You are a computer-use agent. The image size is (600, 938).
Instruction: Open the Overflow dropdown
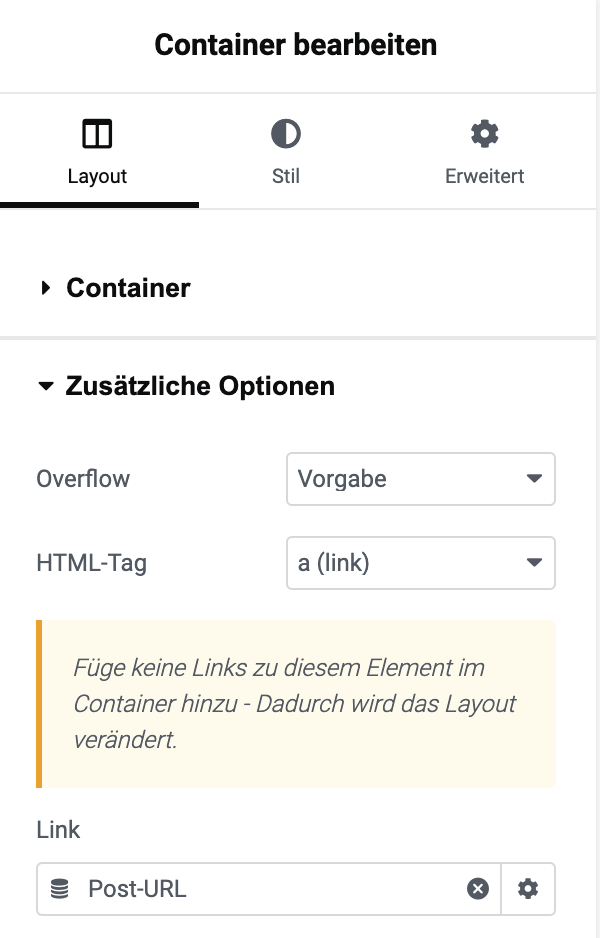click(421, 479)
